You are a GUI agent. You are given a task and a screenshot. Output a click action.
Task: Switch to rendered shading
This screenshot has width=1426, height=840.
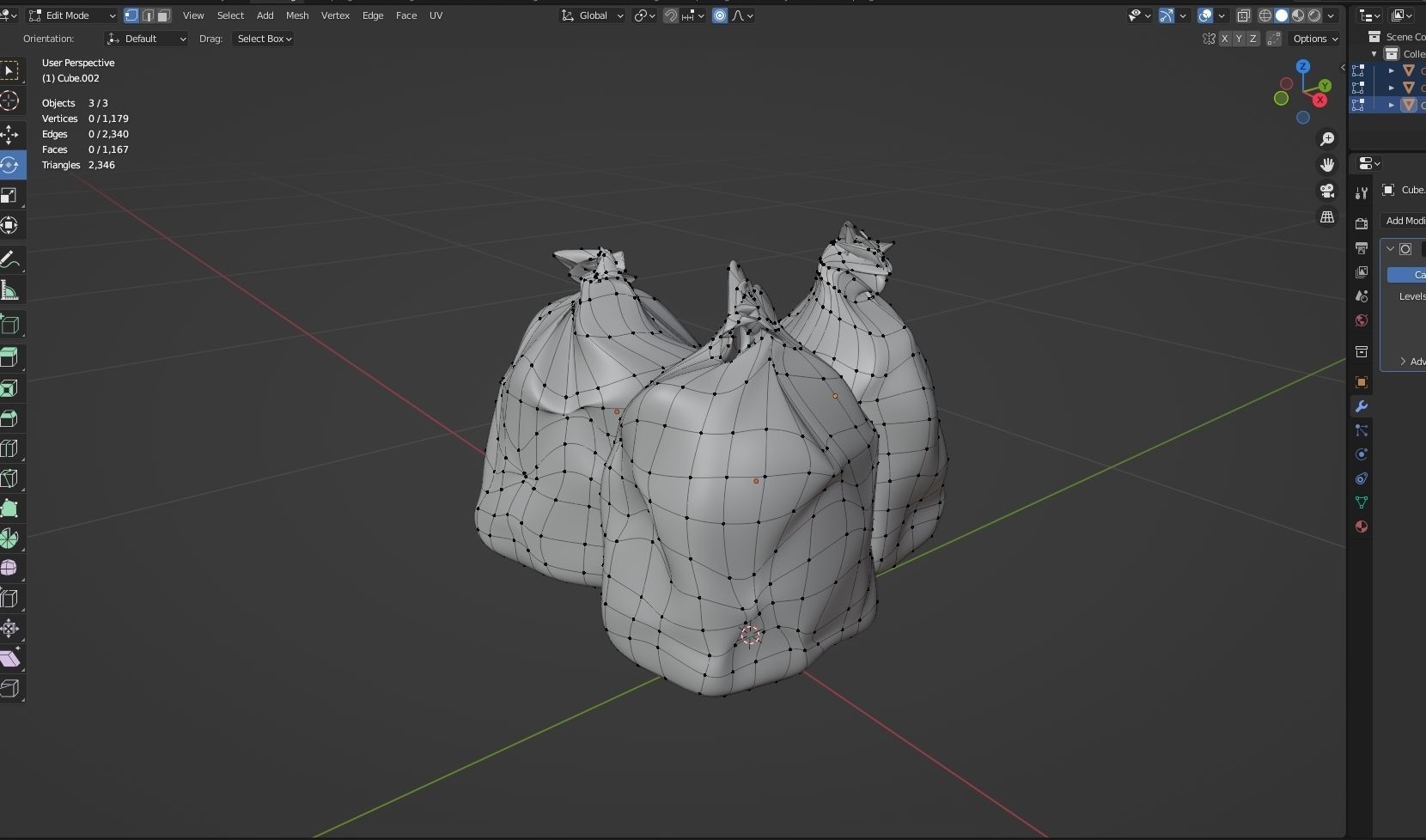pyautogui.click(x=1314, y=15)
